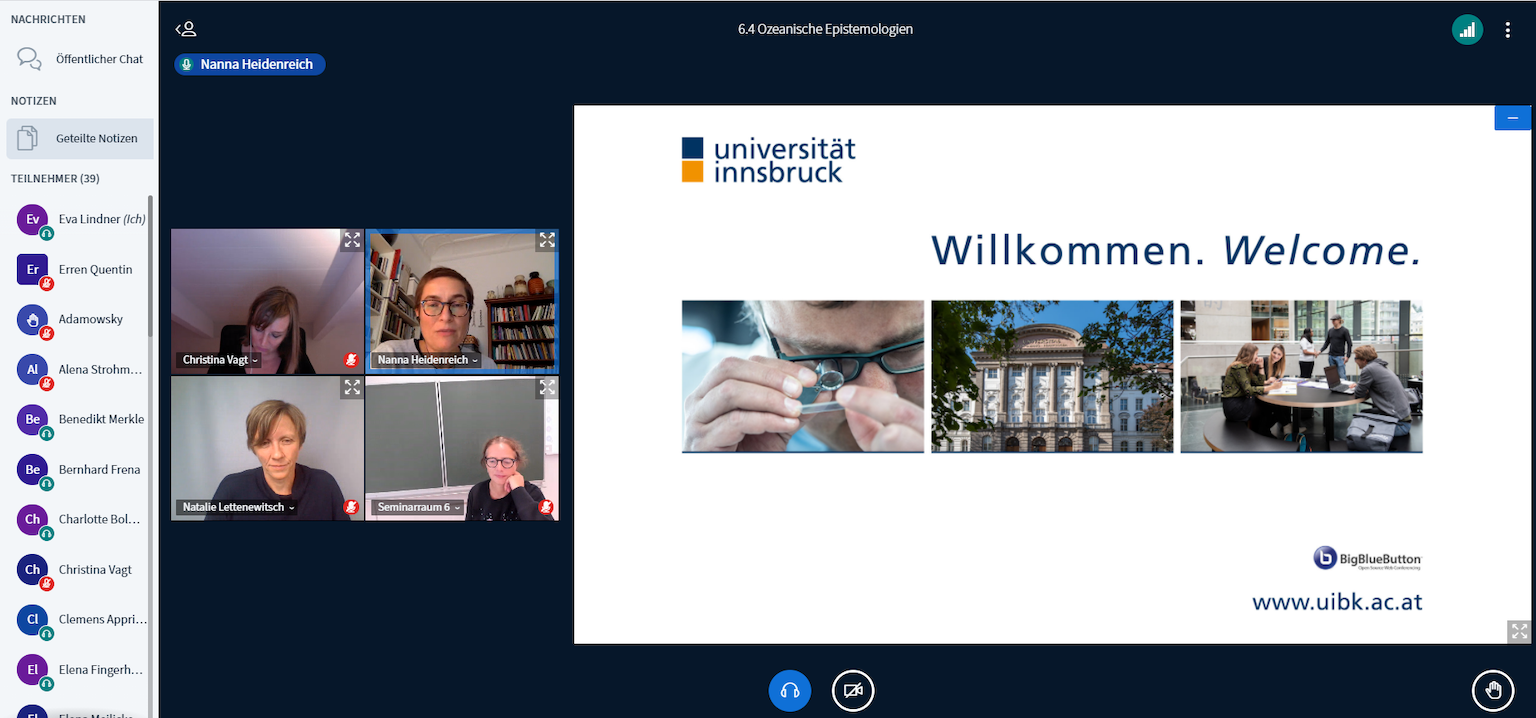Image resolution: width=1536 pixels, height=718 pixels.
Task: Make the presentation fullscreen
Action: point(1519,631)
